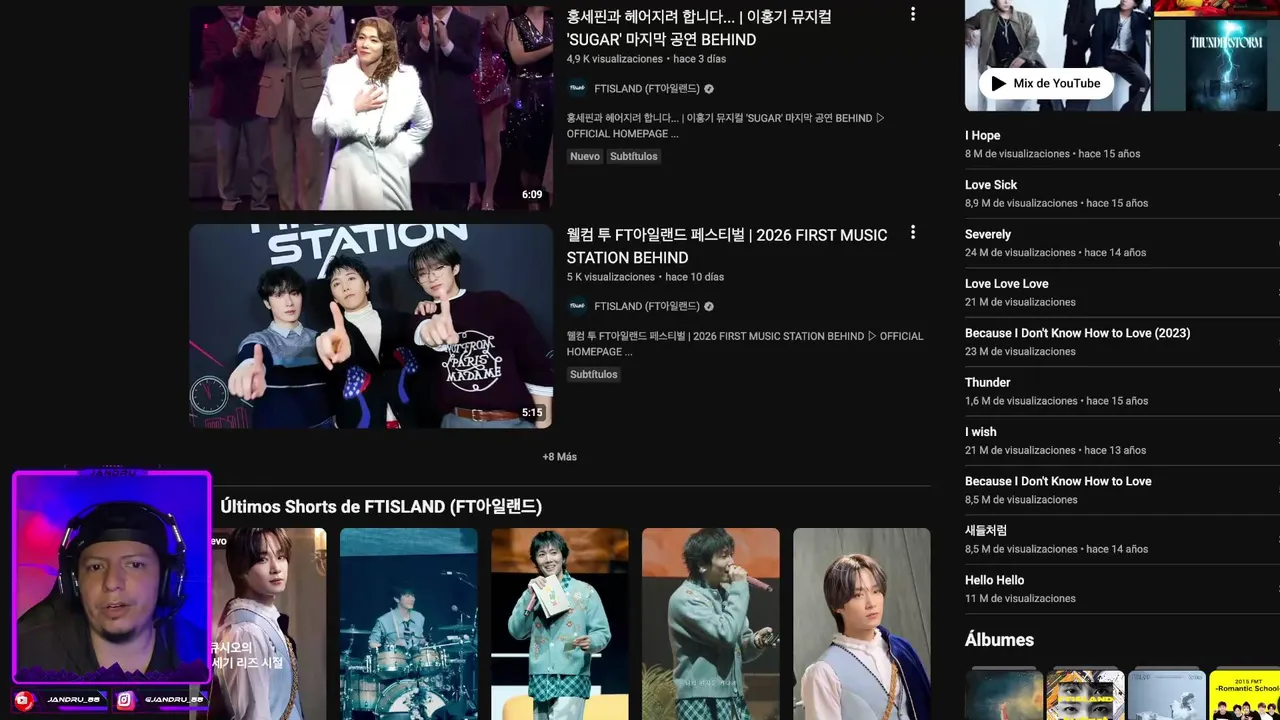The height and width of the screenshot is (720, 1280).
Task: Open FTISLAND channel name under SUGAR video
Action: coord(647,88)
